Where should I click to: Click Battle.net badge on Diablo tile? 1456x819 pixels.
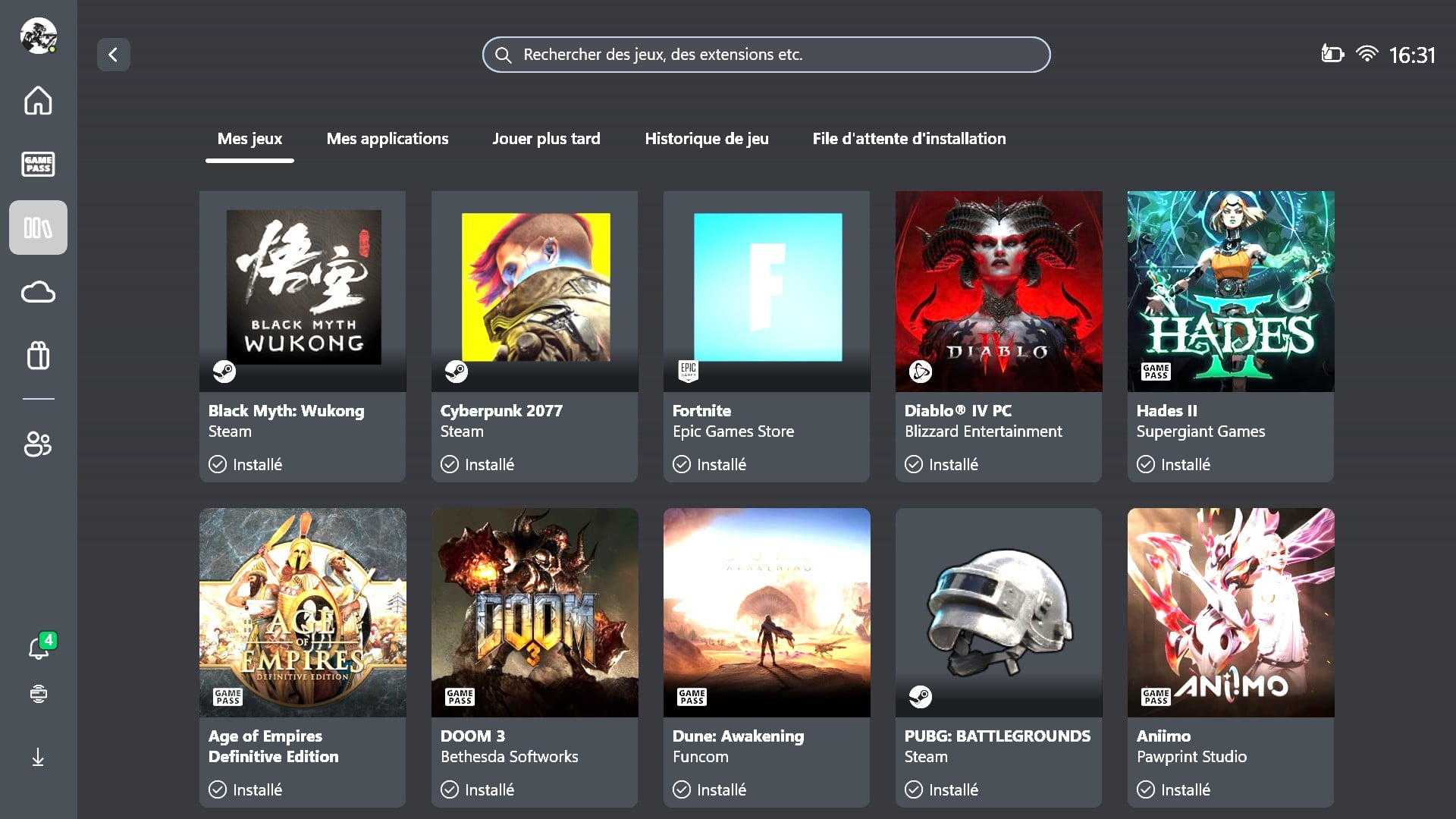(x=920, y=372)
